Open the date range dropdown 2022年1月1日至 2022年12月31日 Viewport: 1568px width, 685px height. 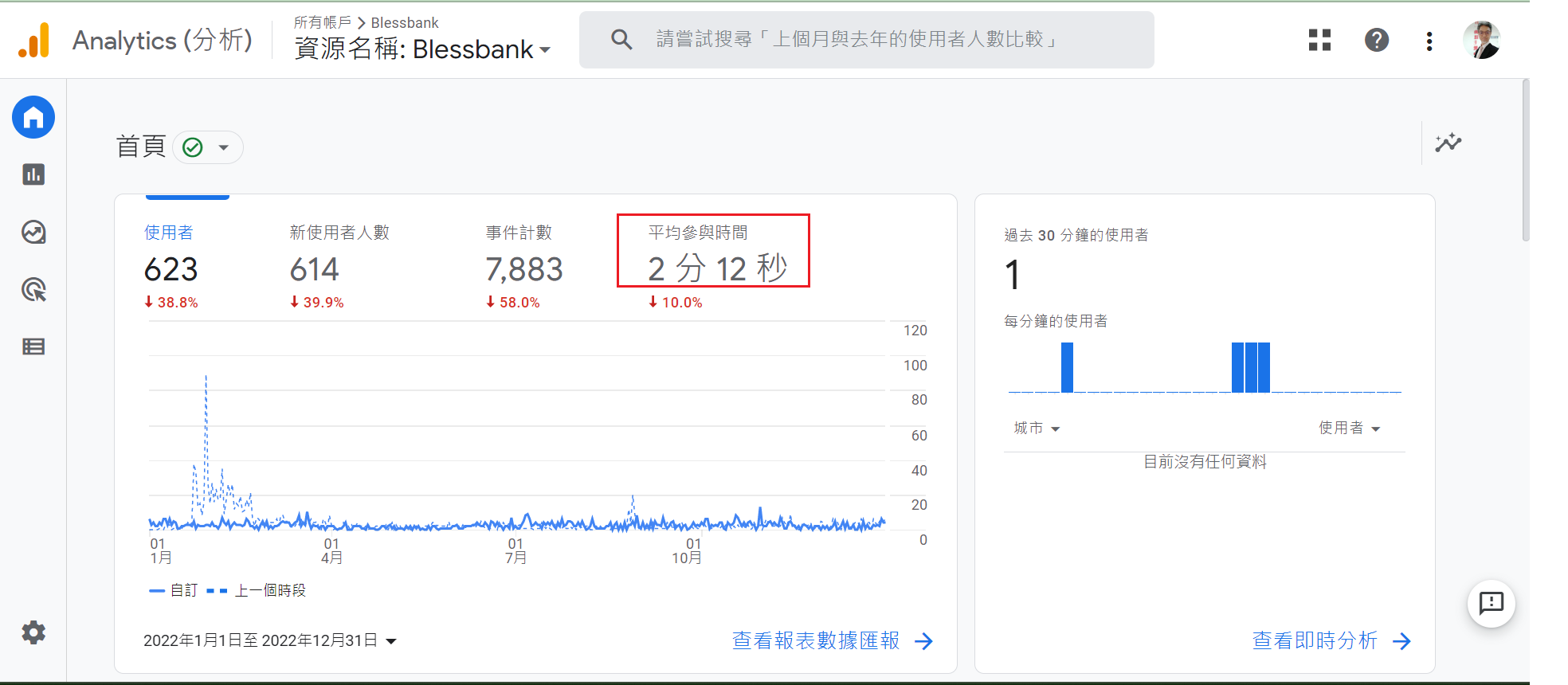click(x=270, y=640)
